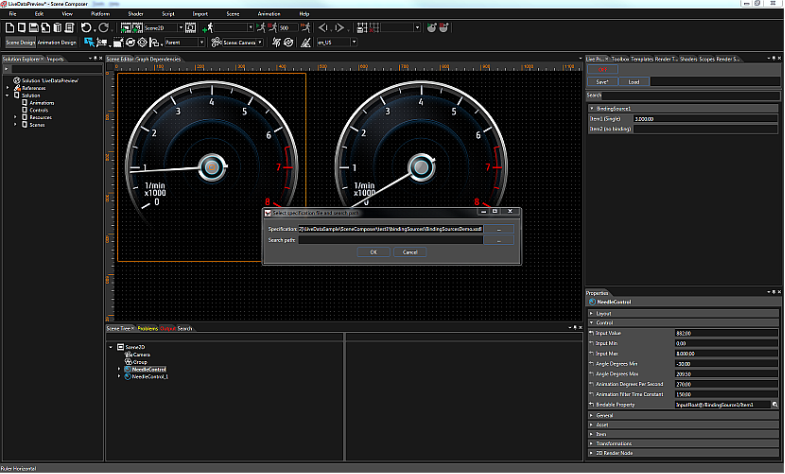Collapse the BindingSource1 group
This screenshot has width=785, height=474.
(592, 109)
